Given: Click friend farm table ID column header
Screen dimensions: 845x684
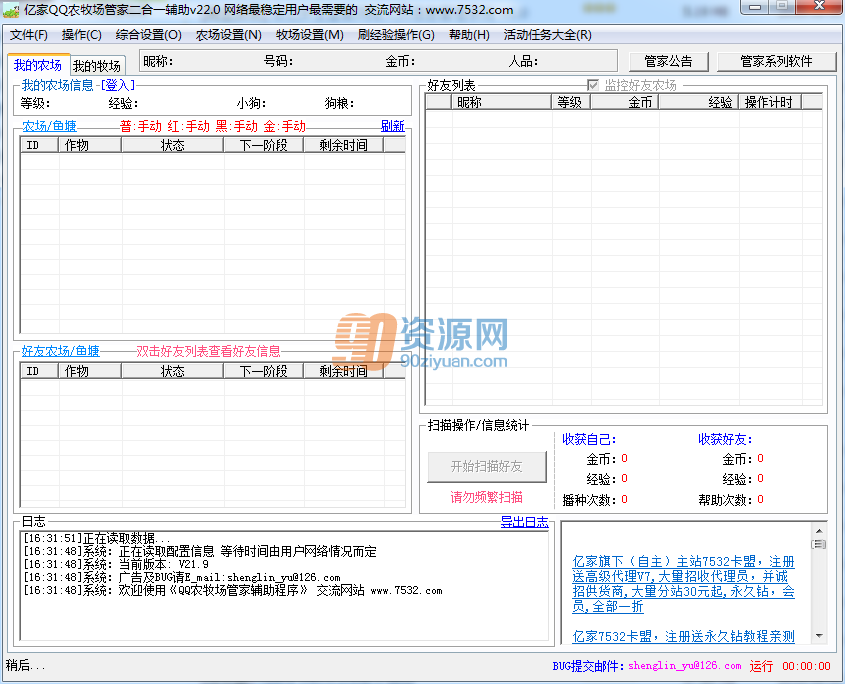Looking at the screenshot, I should point(39,371).
